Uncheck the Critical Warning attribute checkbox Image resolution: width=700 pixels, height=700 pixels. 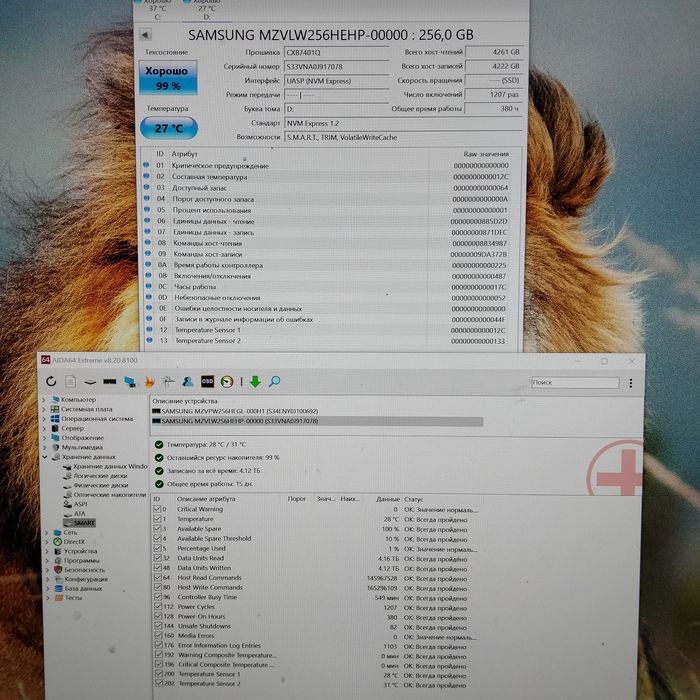click(157, 509)
